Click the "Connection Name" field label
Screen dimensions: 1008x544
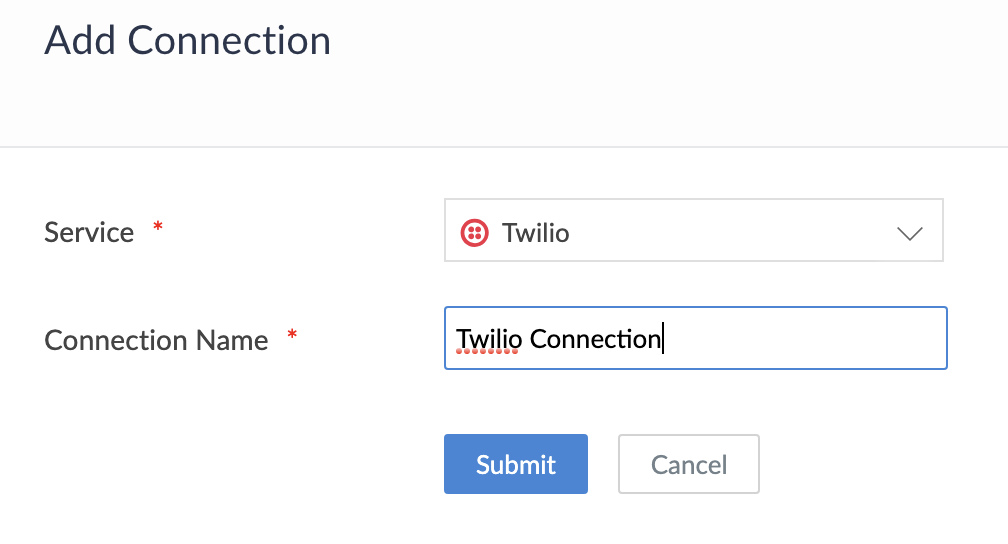pyautogui.click(x=156, y=340)
